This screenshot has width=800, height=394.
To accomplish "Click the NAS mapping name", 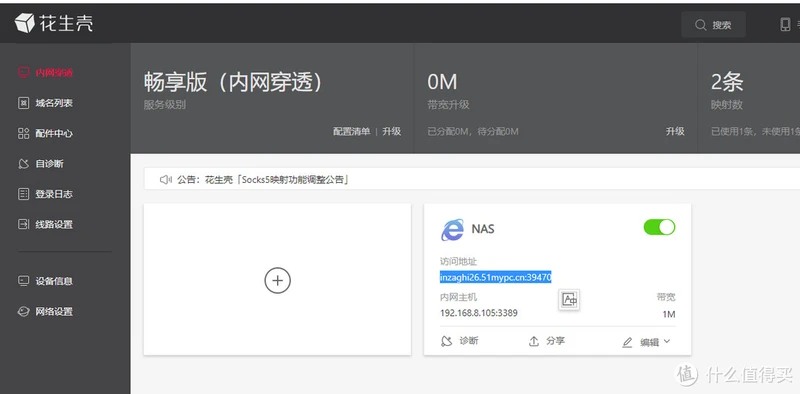I will click(483, 229).
